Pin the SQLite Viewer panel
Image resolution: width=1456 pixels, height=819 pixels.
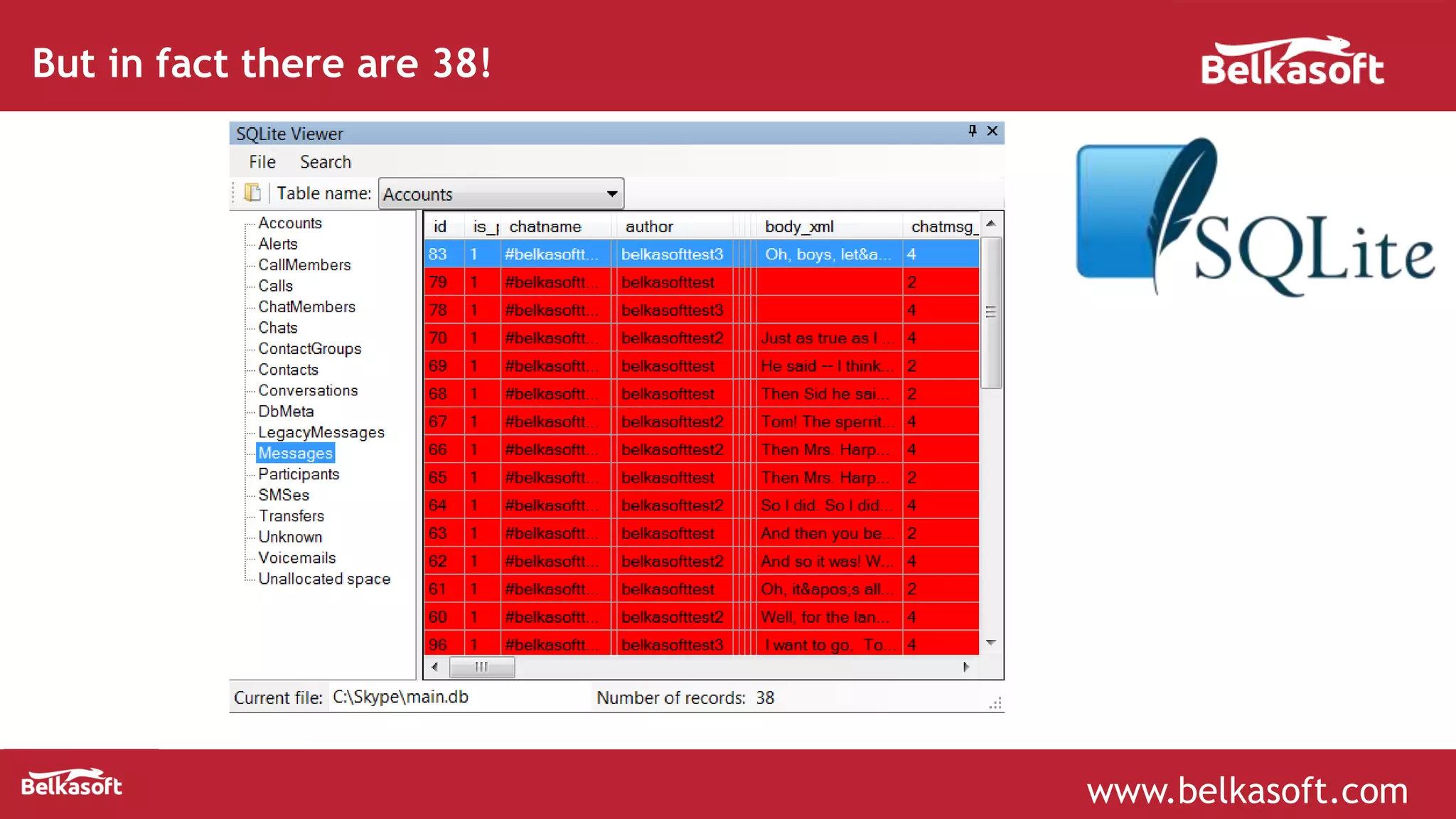[972, 131]
